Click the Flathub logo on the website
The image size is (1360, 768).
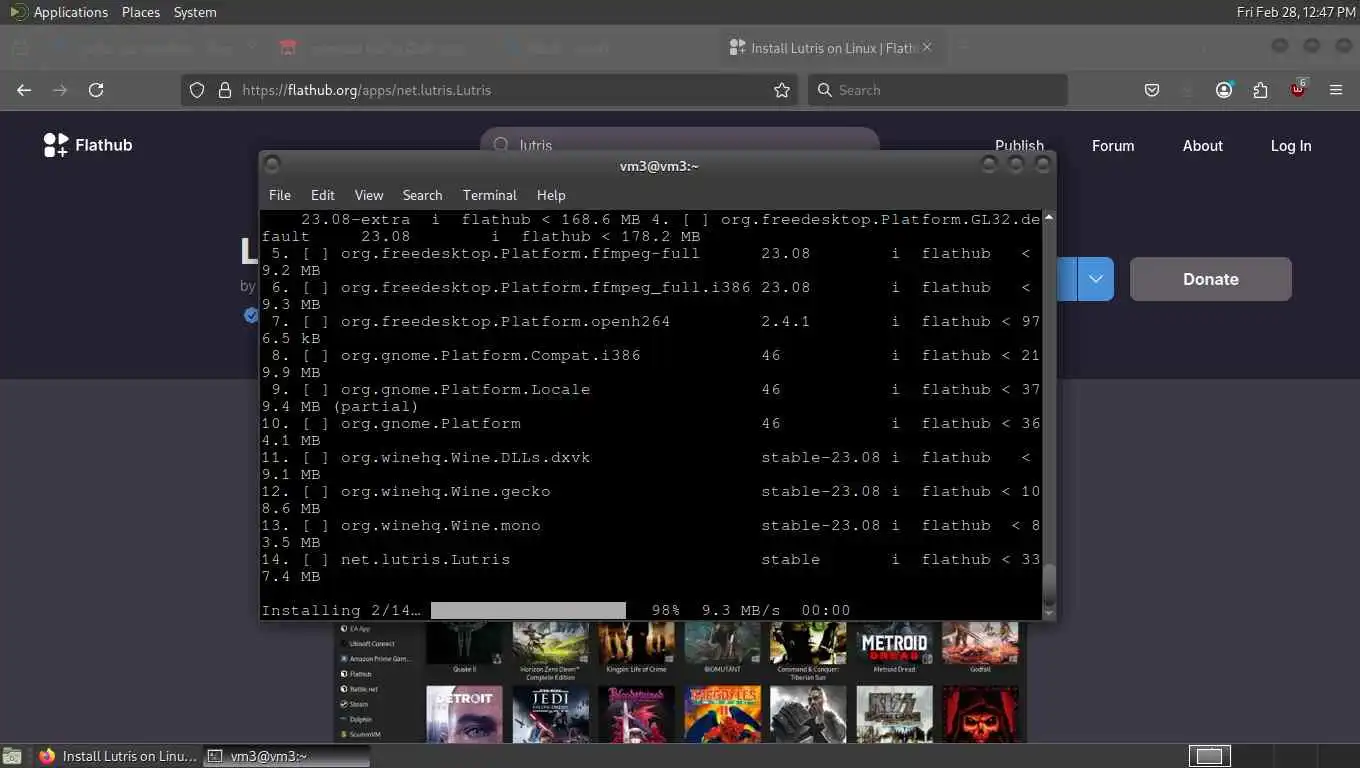click(88, 145)
